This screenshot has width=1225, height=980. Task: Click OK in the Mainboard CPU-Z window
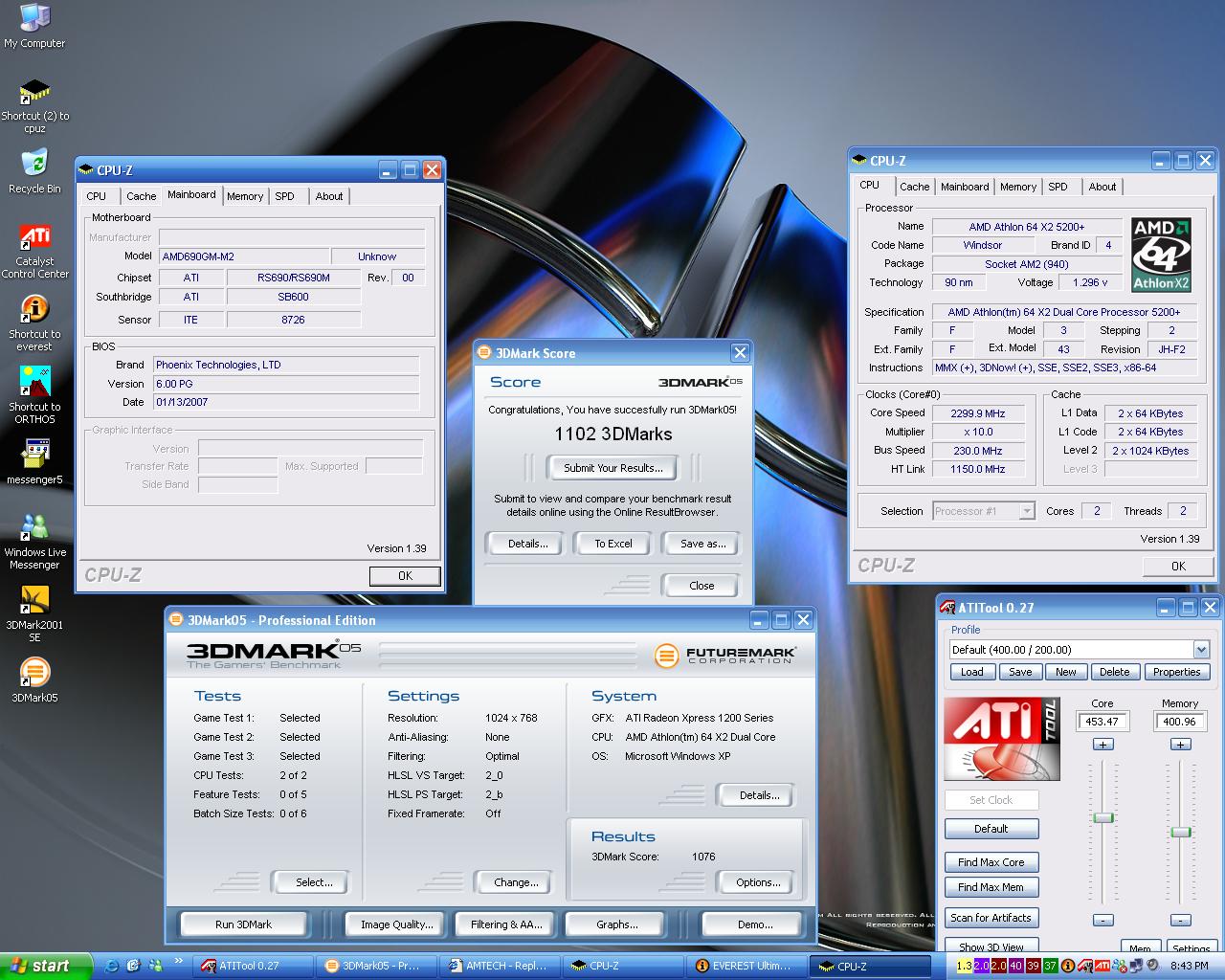(405, 576)
